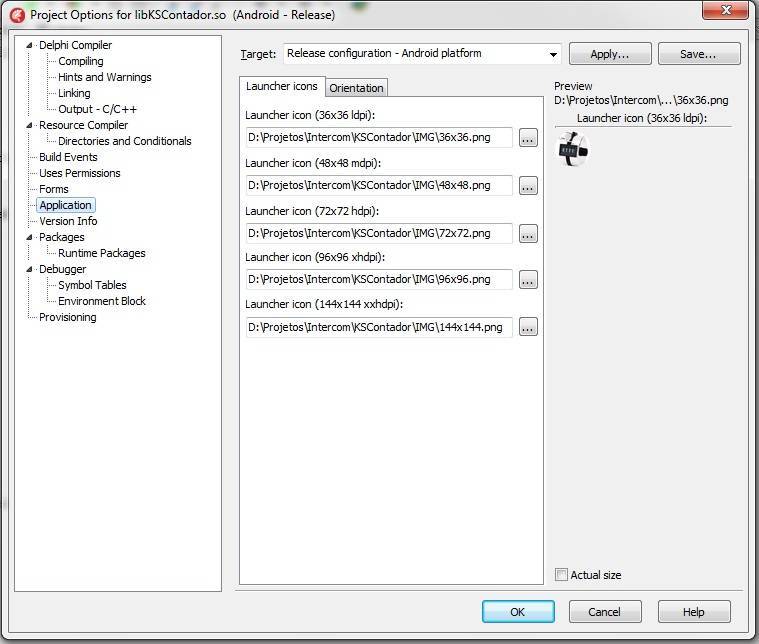Switch to the Orientation tab
Screen dimensions: 759x644
tap(356, 88)
